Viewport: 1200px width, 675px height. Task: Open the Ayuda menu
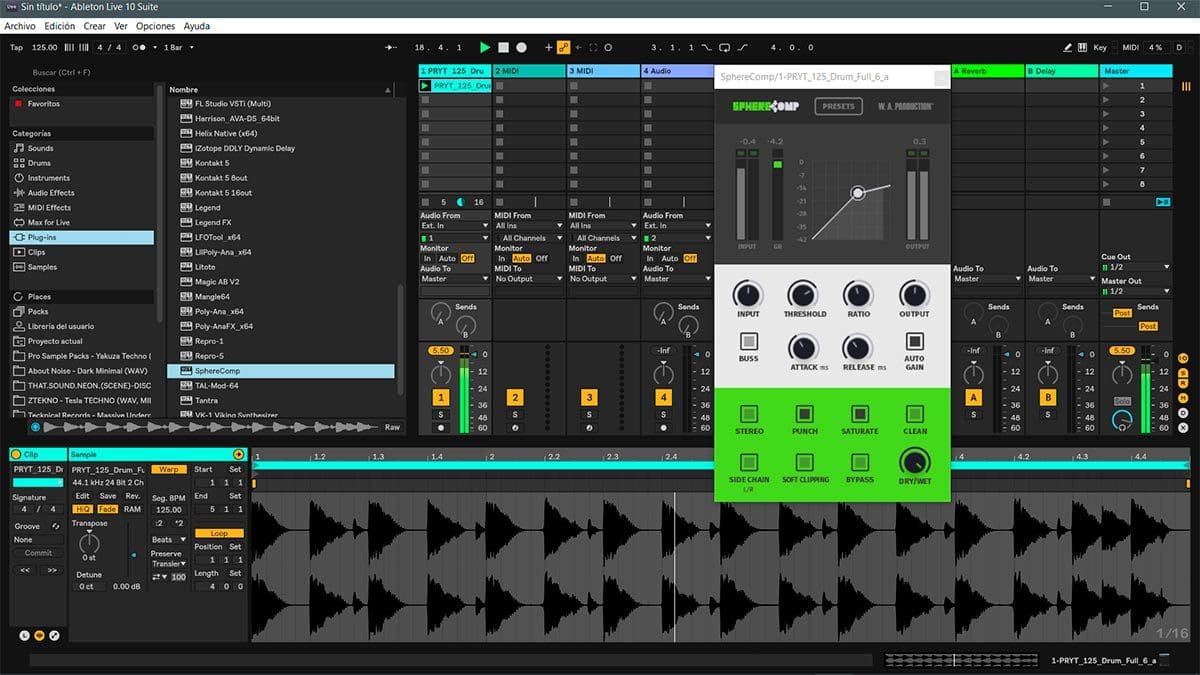pos(197,26)
